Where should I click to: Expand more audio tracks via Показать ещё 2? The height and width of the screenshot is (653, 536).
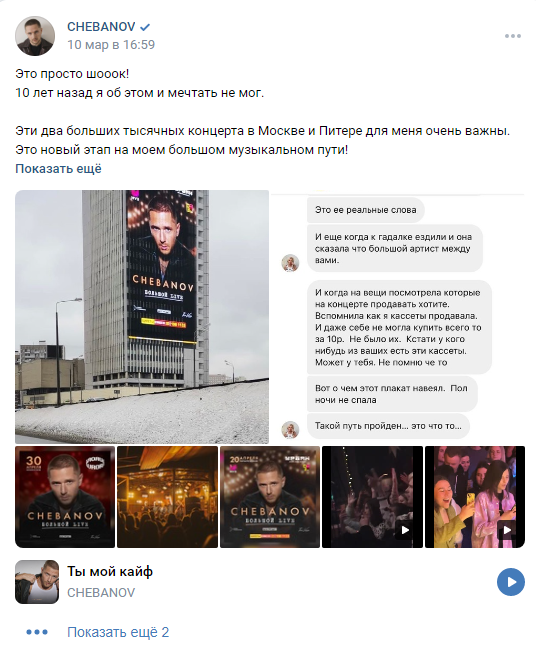(x=118, y=632)
